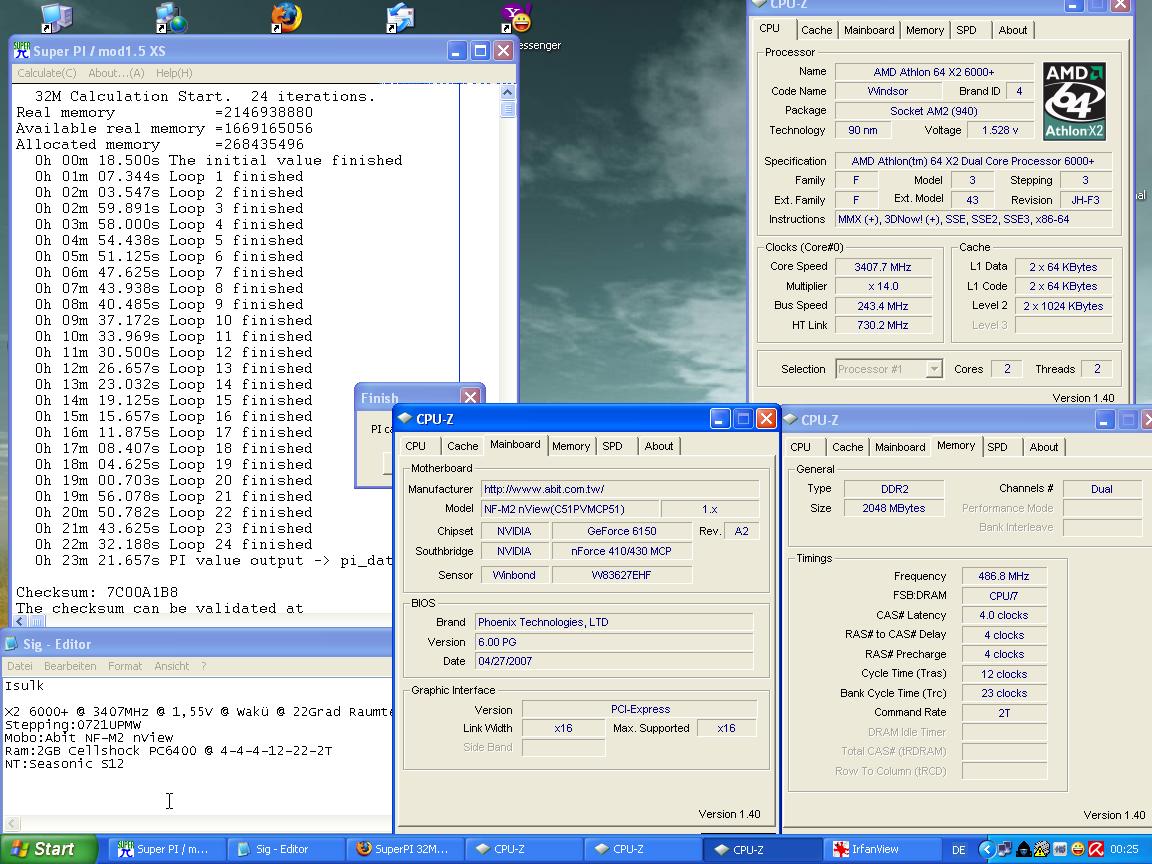Select Cache tab in CPU-Z Mainboard window

[x=462, y=446]
